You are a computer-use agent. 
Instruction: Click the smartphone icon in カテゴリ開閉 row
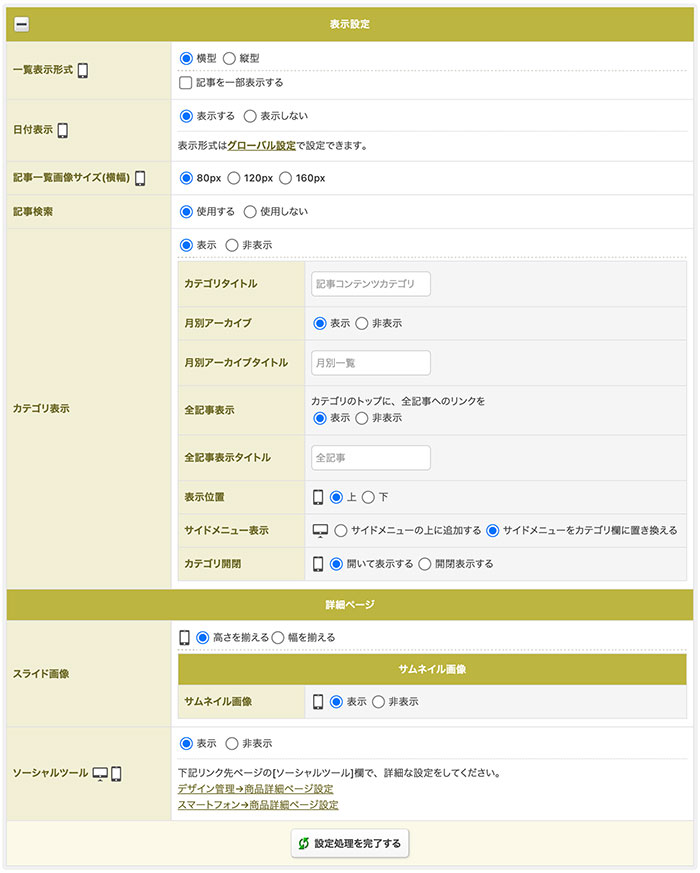click(318, 564)
